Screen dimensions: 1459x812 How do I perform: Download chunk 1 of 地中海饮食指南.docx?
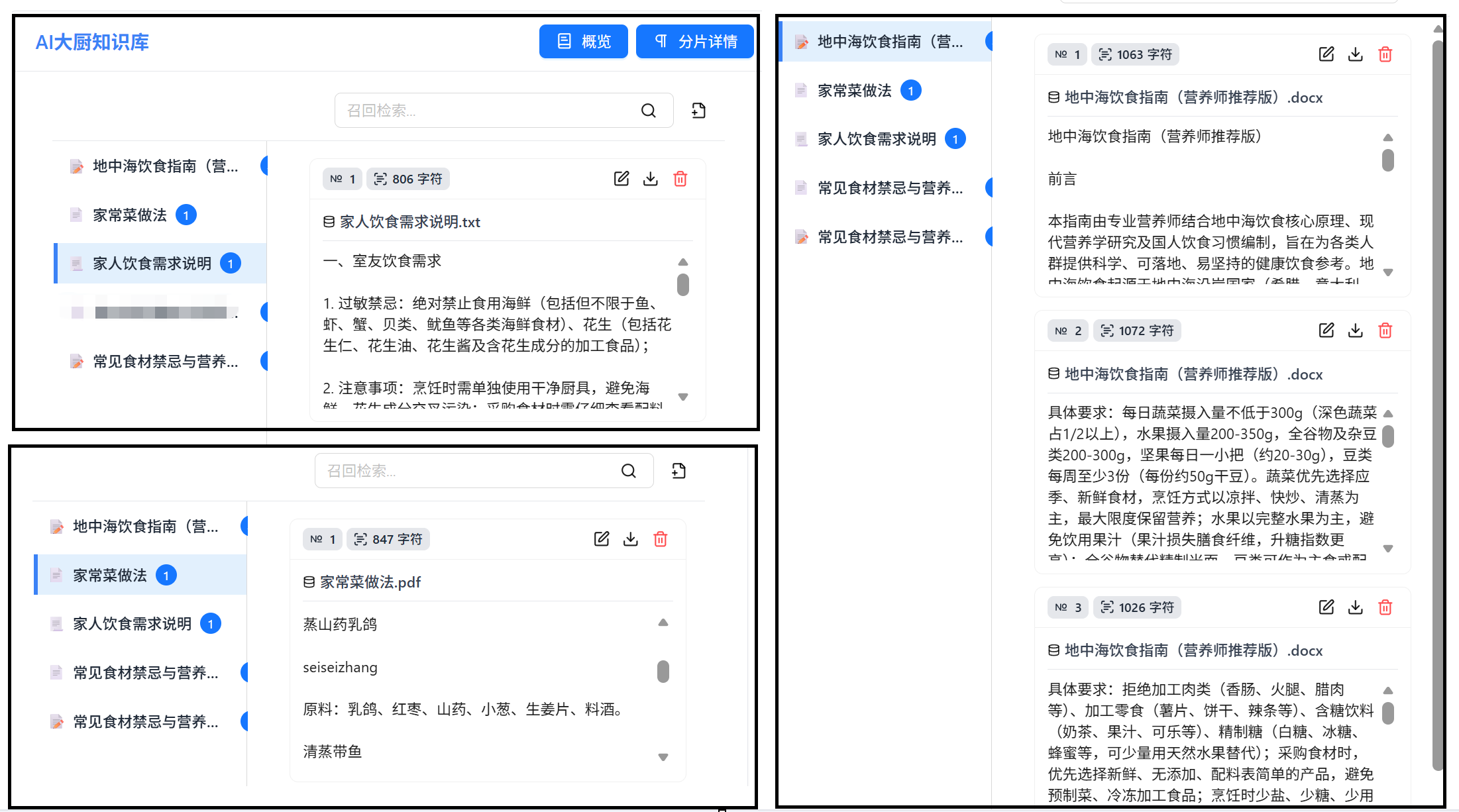[x=1355, y=54]
